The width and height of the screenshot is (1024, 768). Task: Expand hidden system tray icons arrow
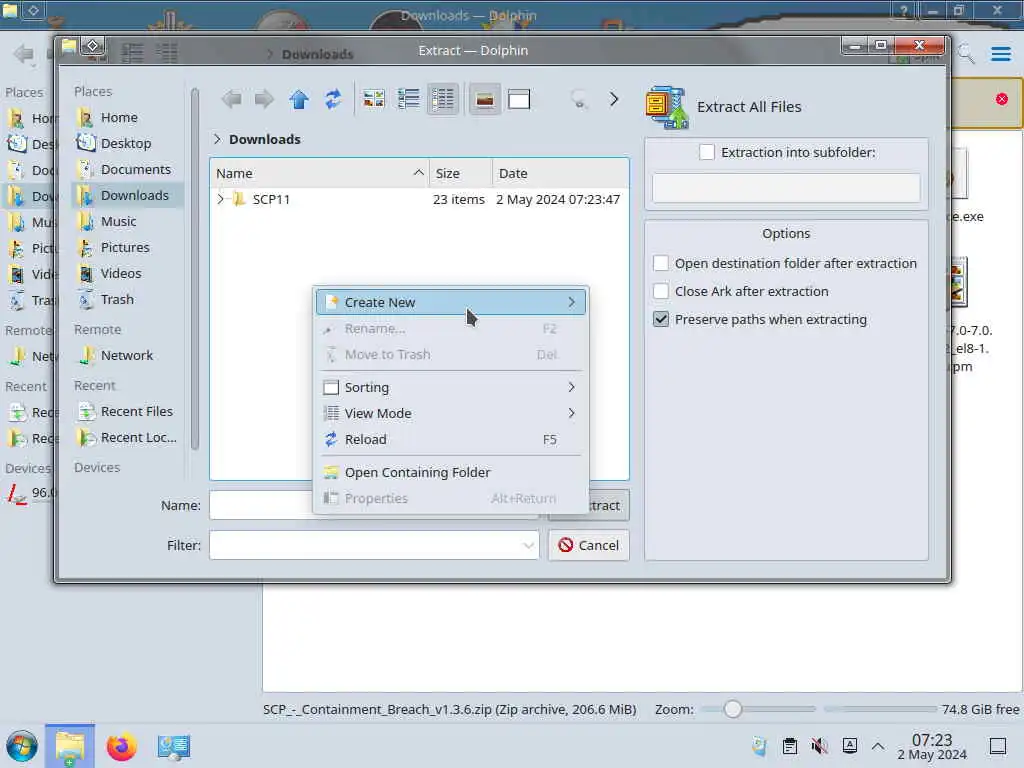[878, 746]
